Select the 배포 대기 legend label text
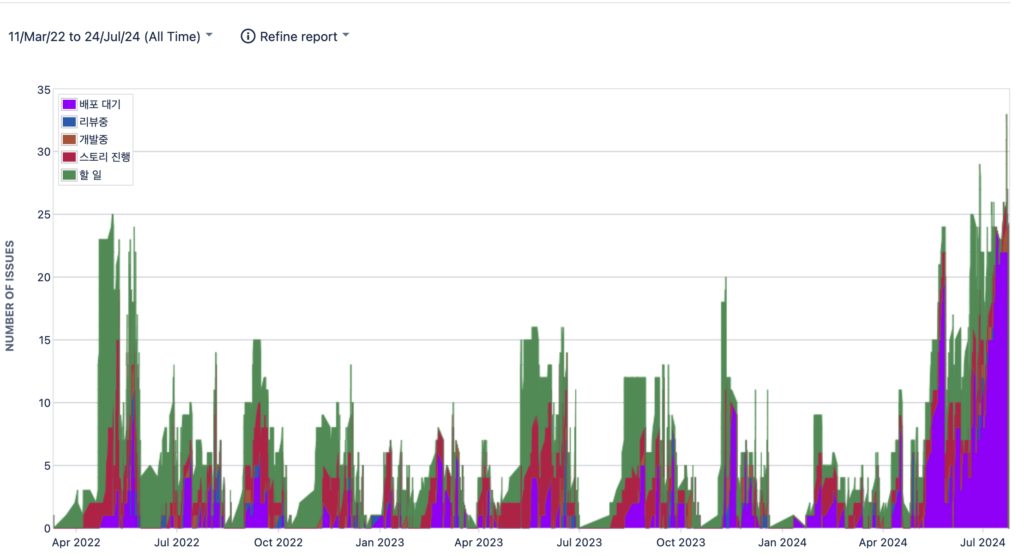The image size is (1024, 556). (x=100, y=104)
